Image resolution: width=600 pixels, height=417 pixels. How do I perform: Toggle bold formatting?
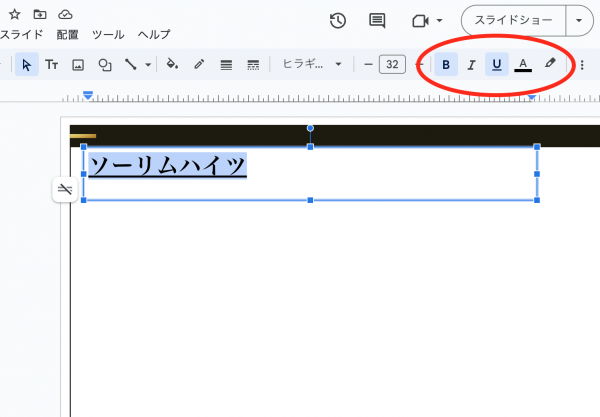(x=446, y=65)
